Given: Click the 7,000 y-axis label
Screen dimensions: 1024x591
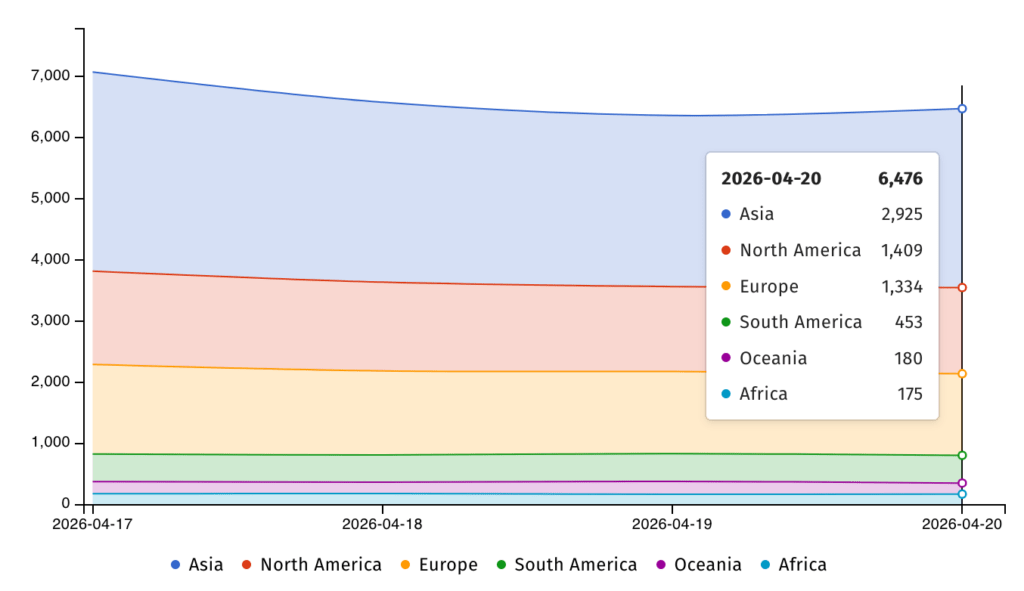Looking at the screenshot, I should coord(50,76).
